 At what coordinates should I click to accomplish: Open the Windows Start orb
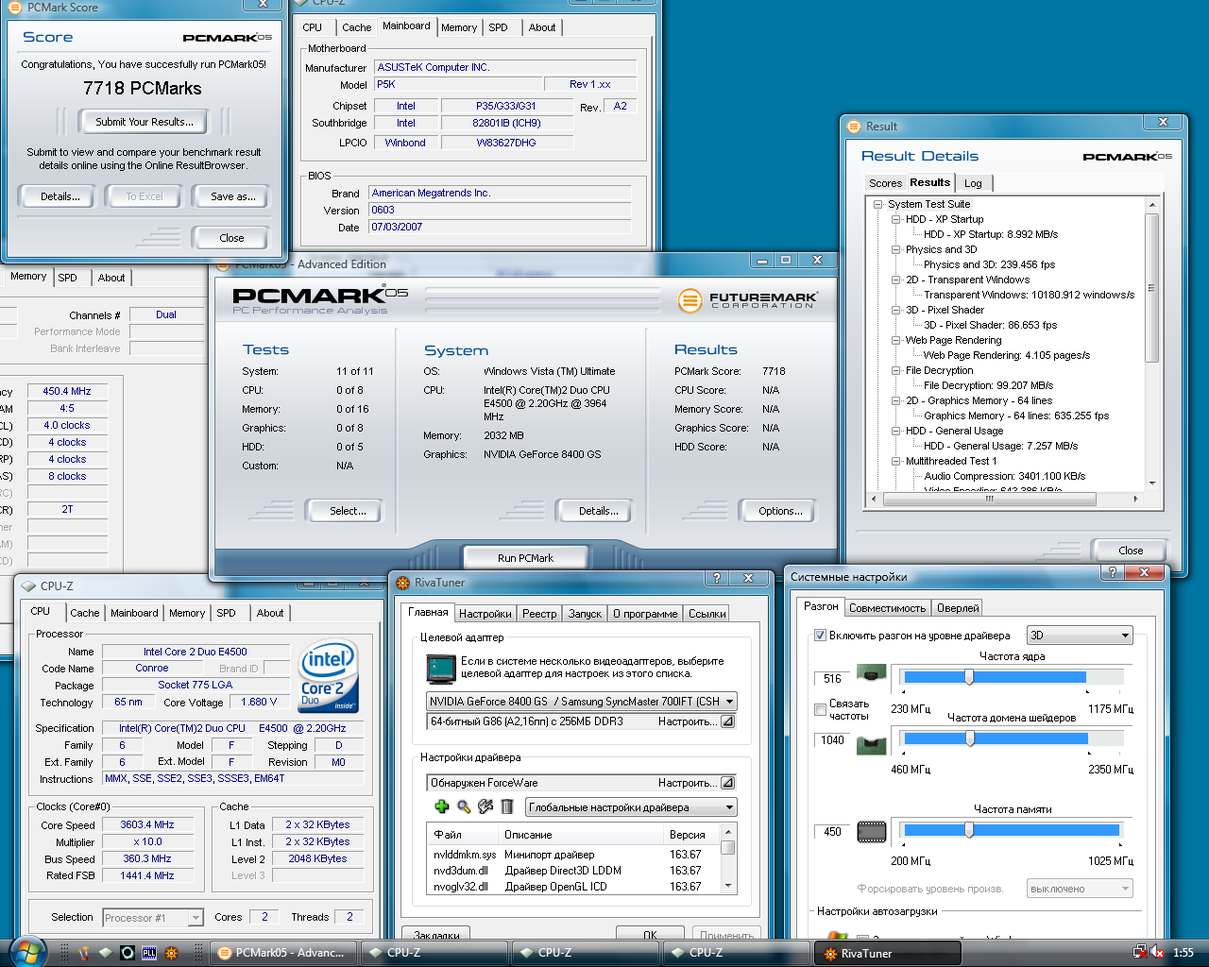pos(26,951)
